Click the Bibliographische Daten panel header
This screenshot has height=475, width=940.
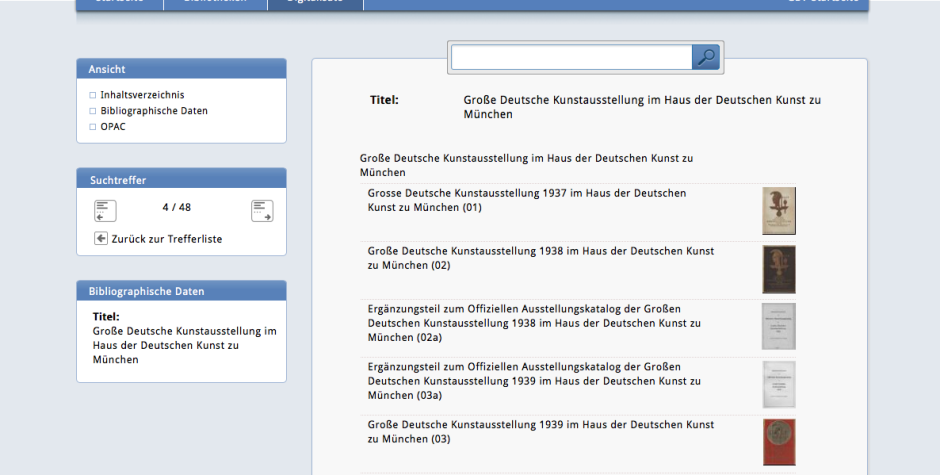182,291
